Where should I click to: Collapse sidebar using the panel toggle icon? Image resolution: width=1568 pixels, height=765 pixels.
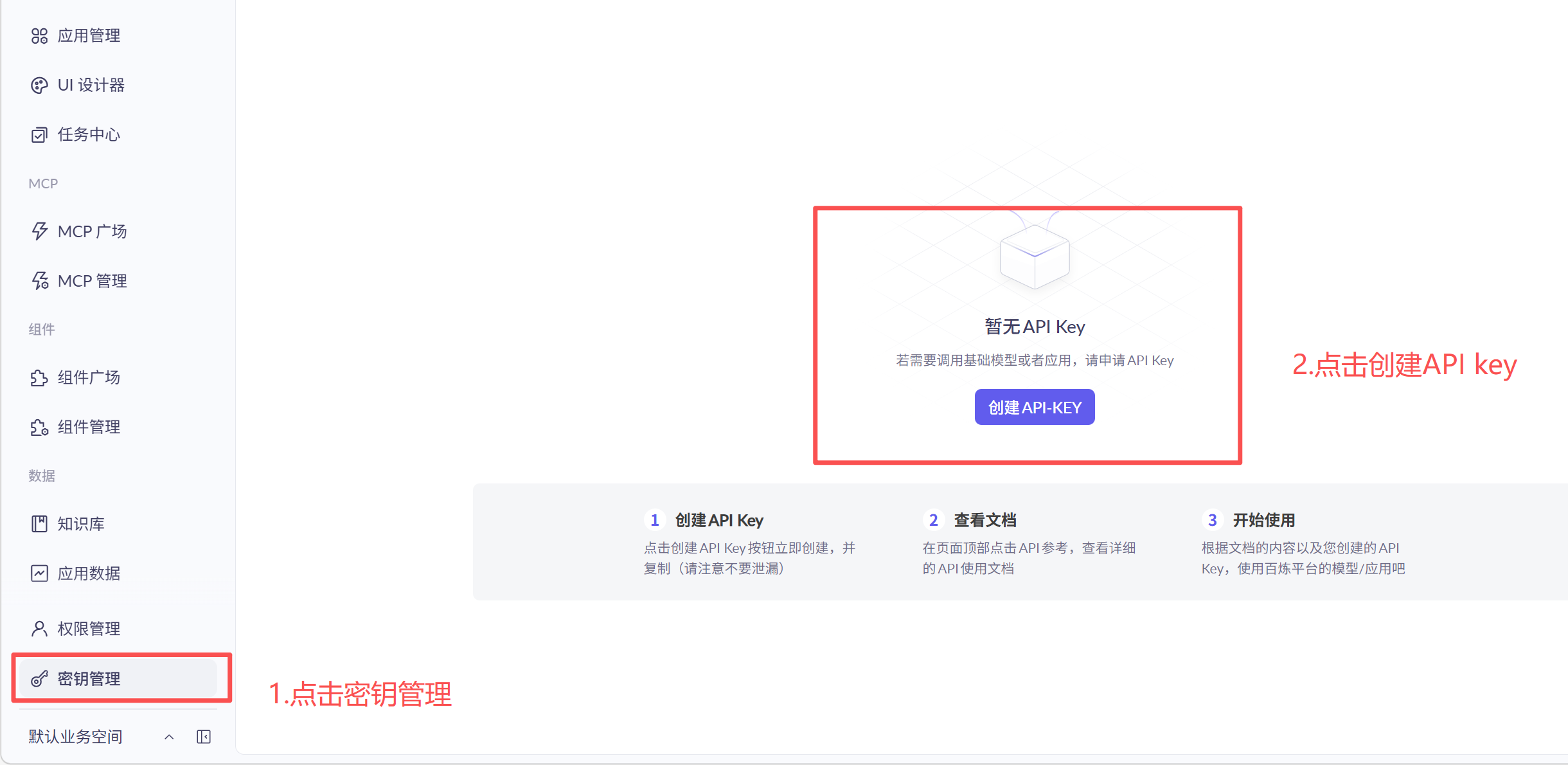click(204, 737)
